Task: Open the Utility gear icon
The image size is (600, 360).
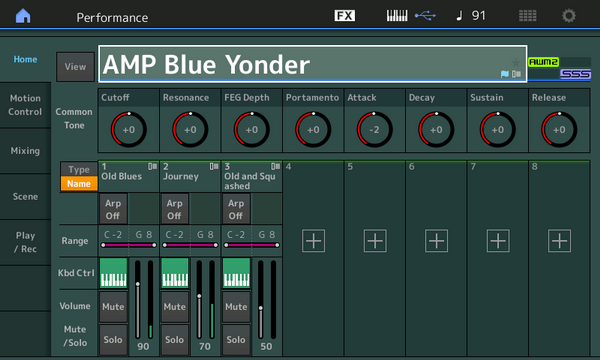Action: coord(569,16)
